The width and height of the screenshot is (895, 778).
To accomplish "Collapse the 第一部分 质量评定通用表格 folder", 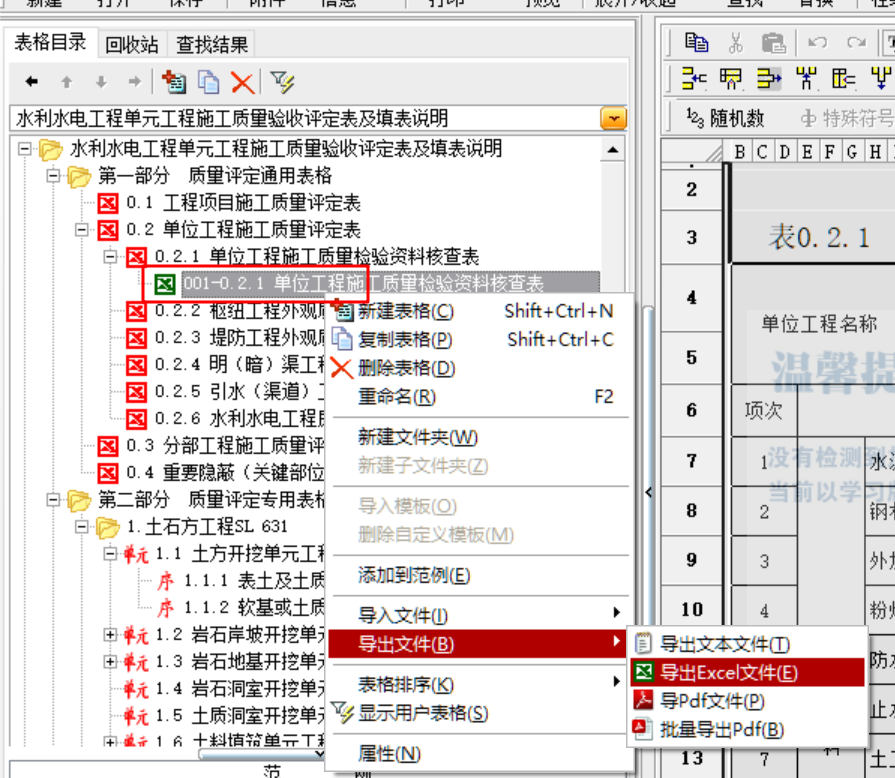I will pyautogui.click(x=52, y=176).
